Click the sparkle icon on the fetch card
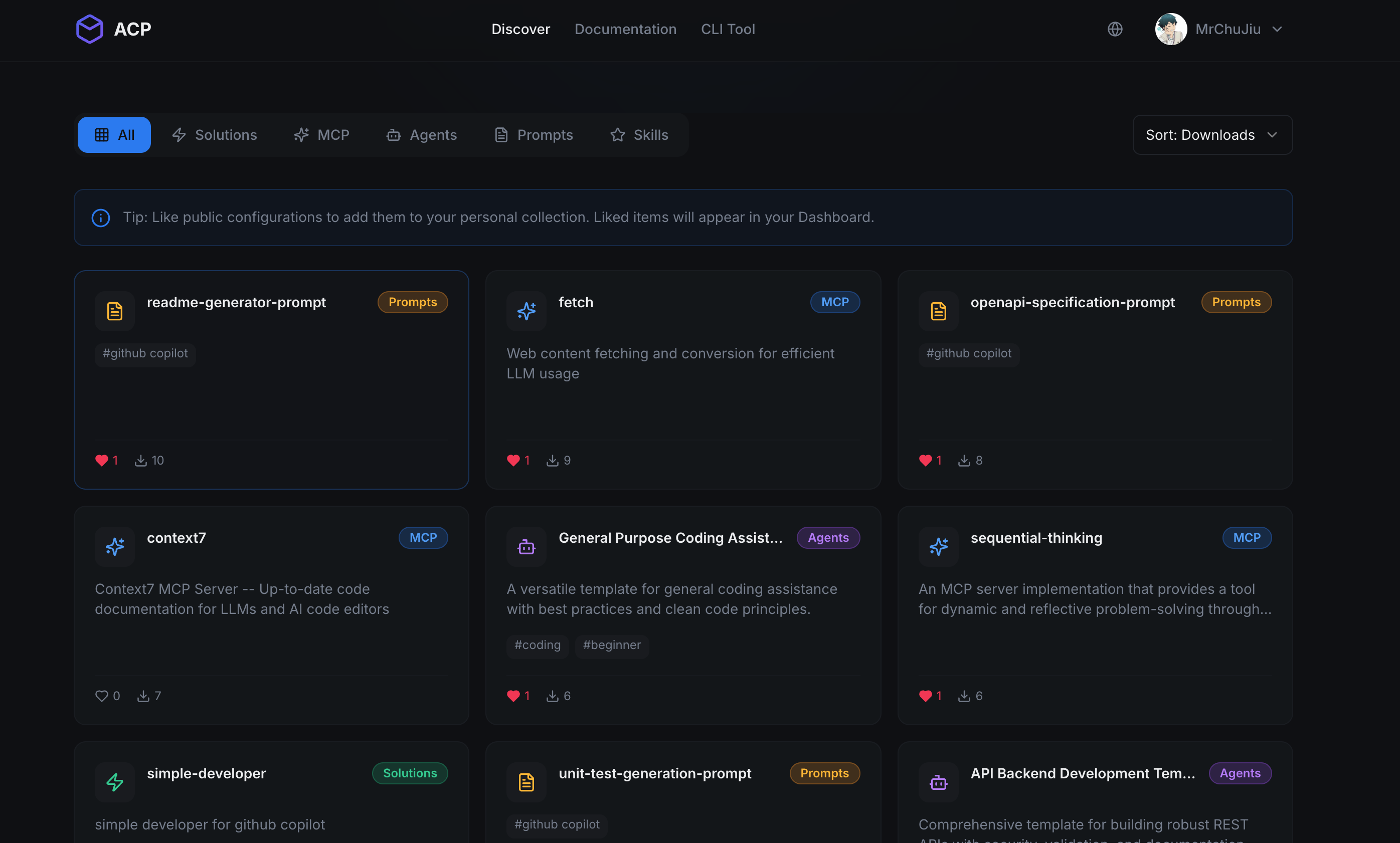The height and width of the screenshot is (843, 1400). click(526, 311)
